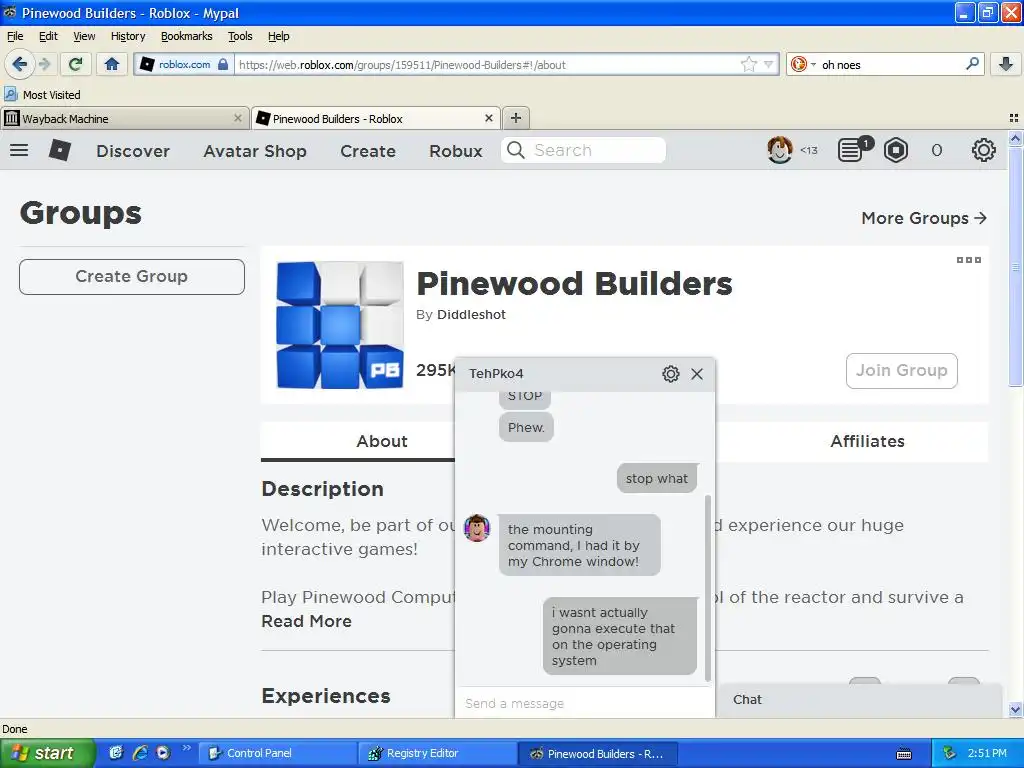Screen dimensions: 1024x768
Task: Launch Internet Explorer quick launch icon
Action: tap(140, 753)
